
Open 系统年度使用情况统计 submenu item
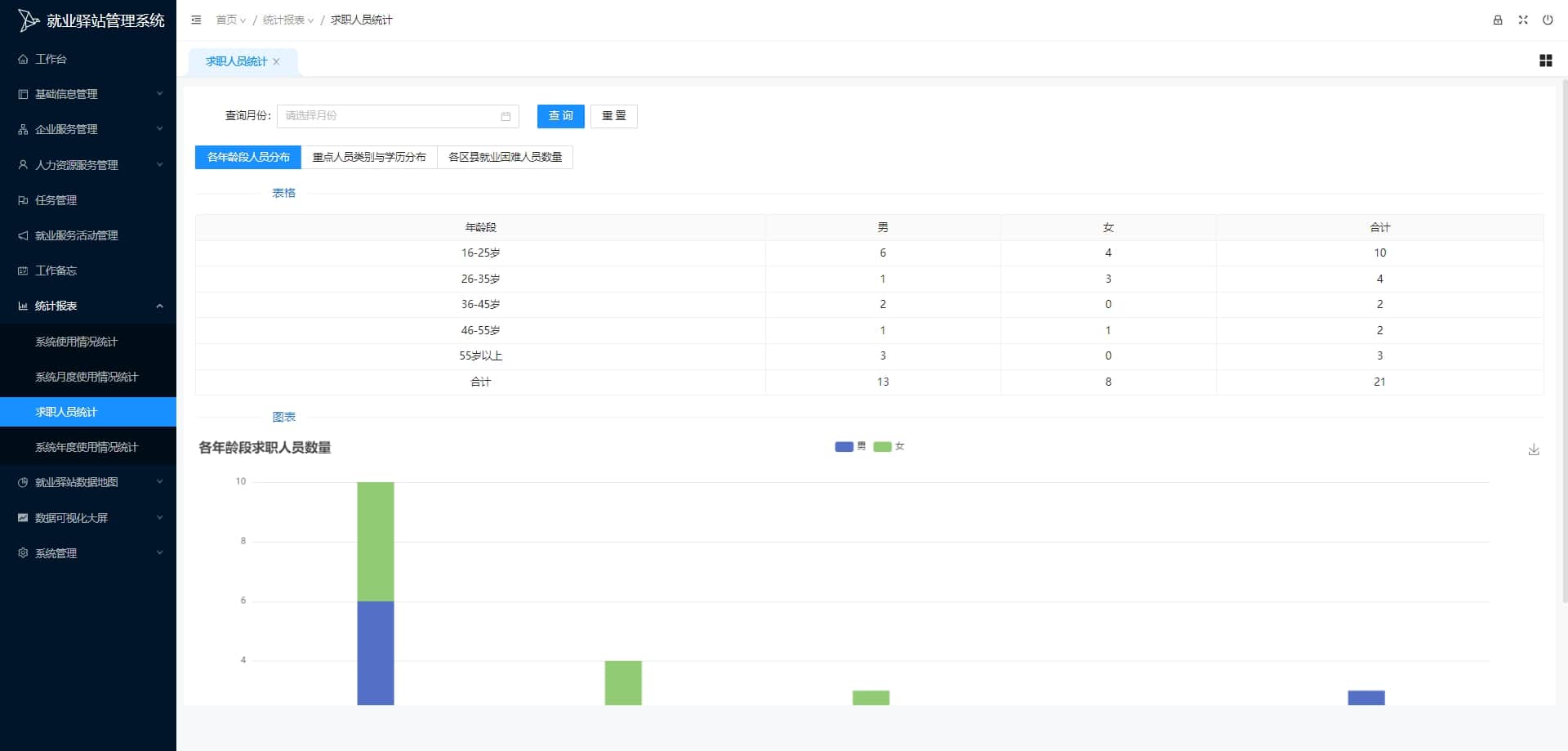[x=88, y=447]
